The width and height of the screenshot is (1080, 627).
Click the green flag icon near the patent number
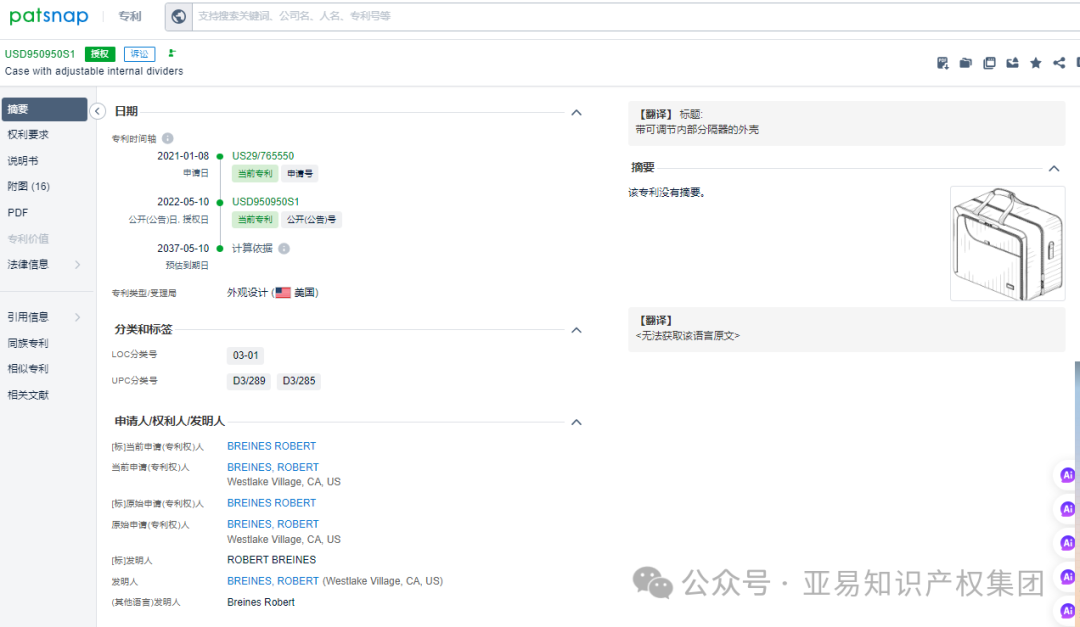tap(171, 53)
